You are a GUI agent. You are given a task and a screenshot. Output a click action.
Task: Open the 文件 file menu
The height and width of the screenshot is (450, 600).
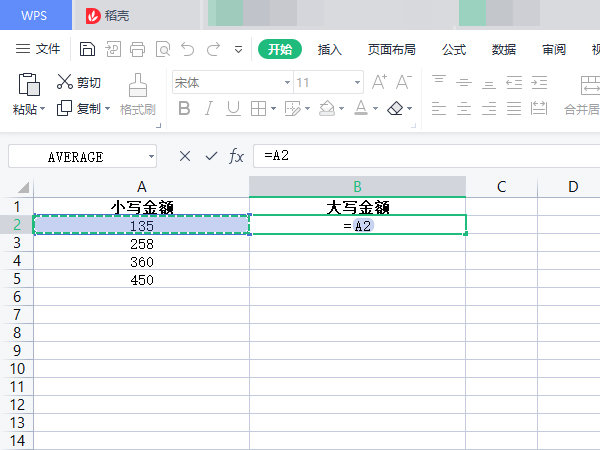[x=38, y=49]
